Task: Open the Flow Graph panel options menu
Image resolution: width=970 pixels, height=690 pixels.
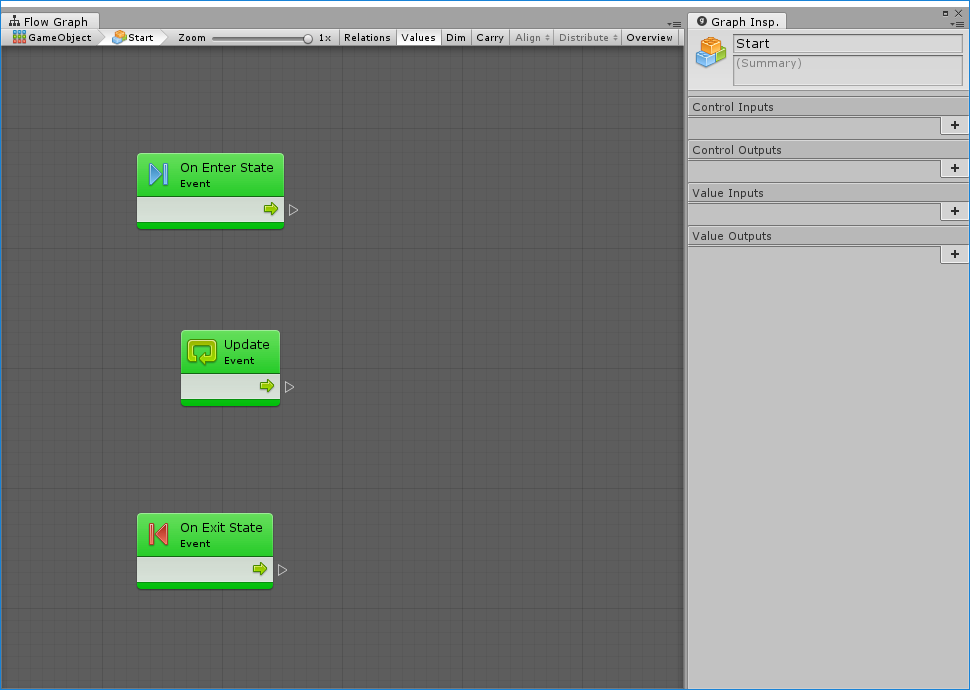Action: (x=675, y=24)
